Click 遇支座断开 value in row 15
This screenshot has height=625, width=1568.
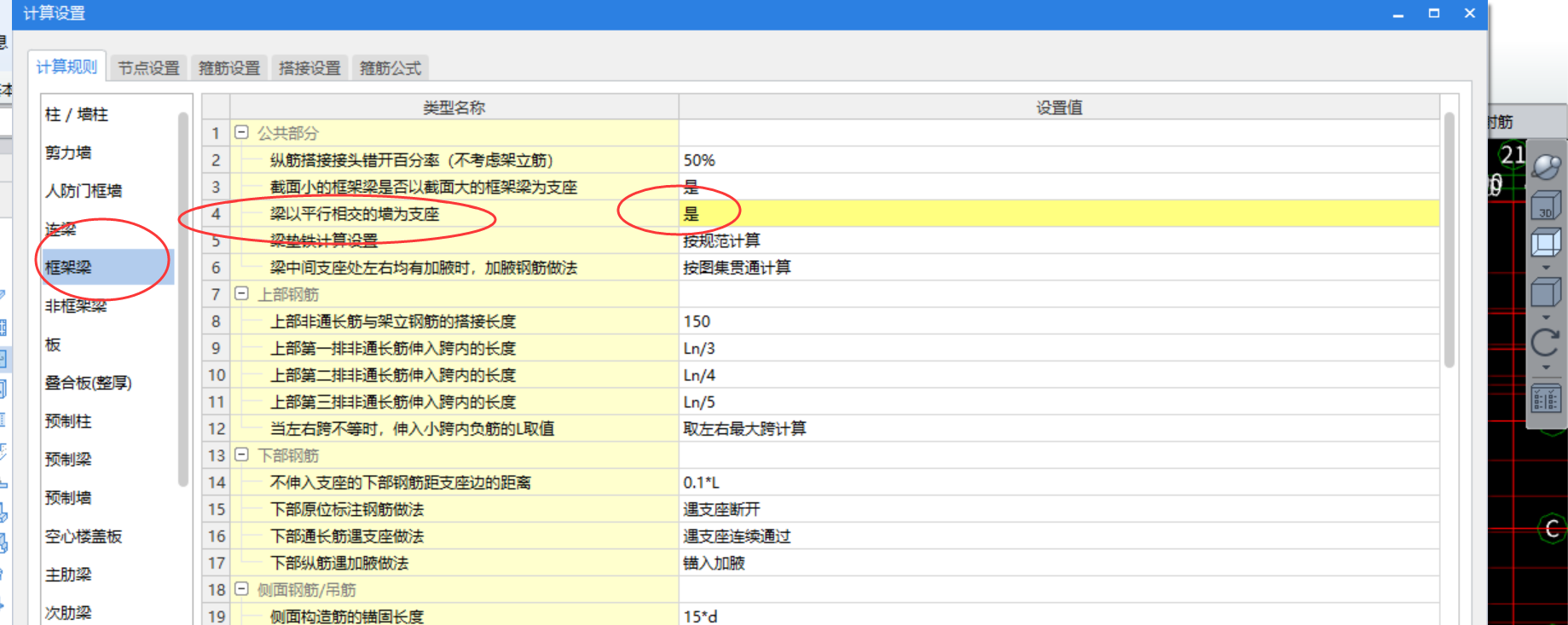(721, 509)
